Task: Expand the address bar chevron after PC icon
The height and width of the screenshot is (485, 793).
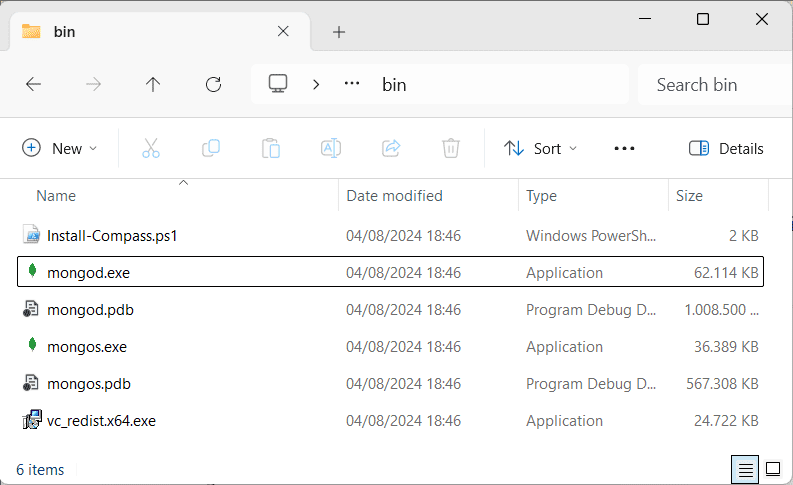Action: pyautogui.click(x=316, y=84)
